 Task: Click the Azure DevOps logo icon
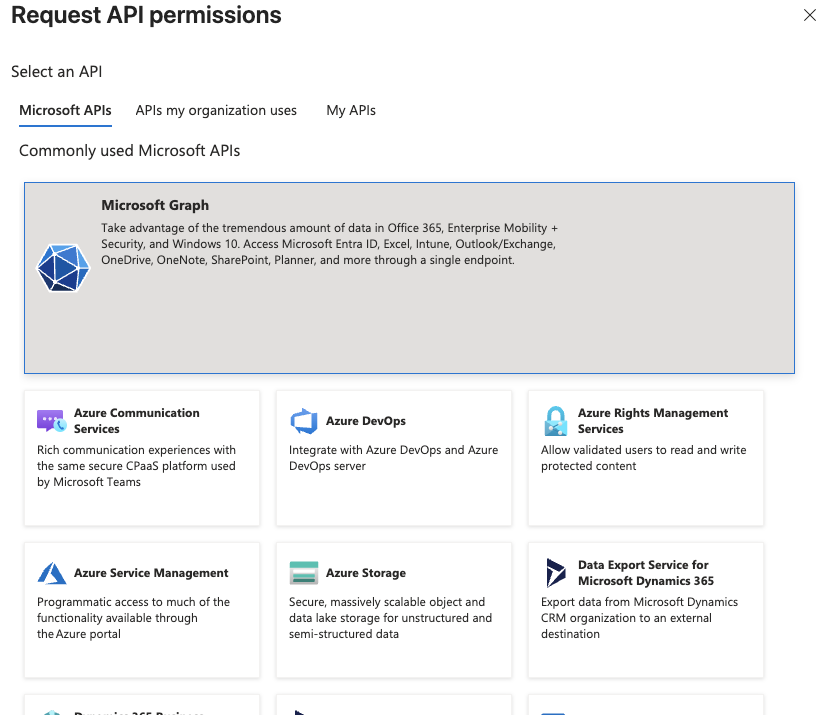click(x=303, y=421)
